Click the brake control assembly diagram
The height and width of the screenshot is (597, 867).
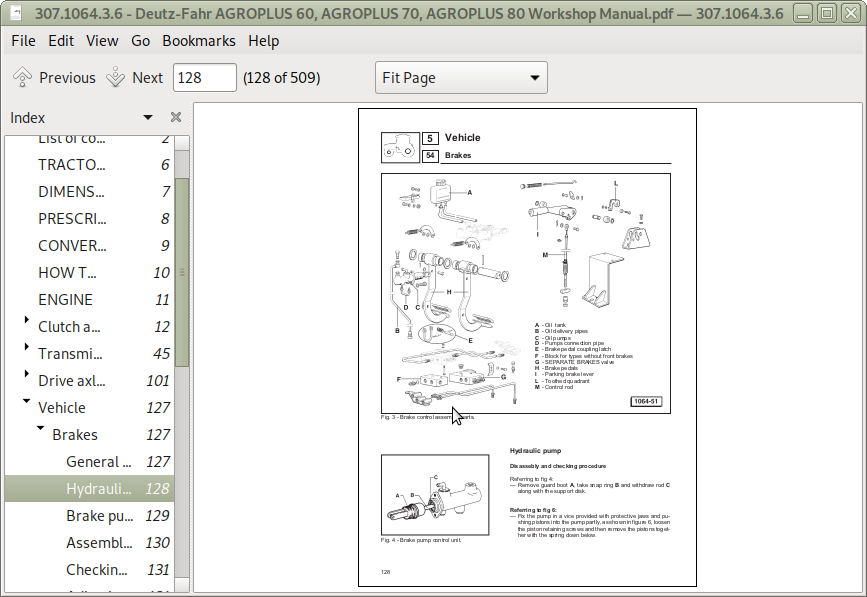525,294
